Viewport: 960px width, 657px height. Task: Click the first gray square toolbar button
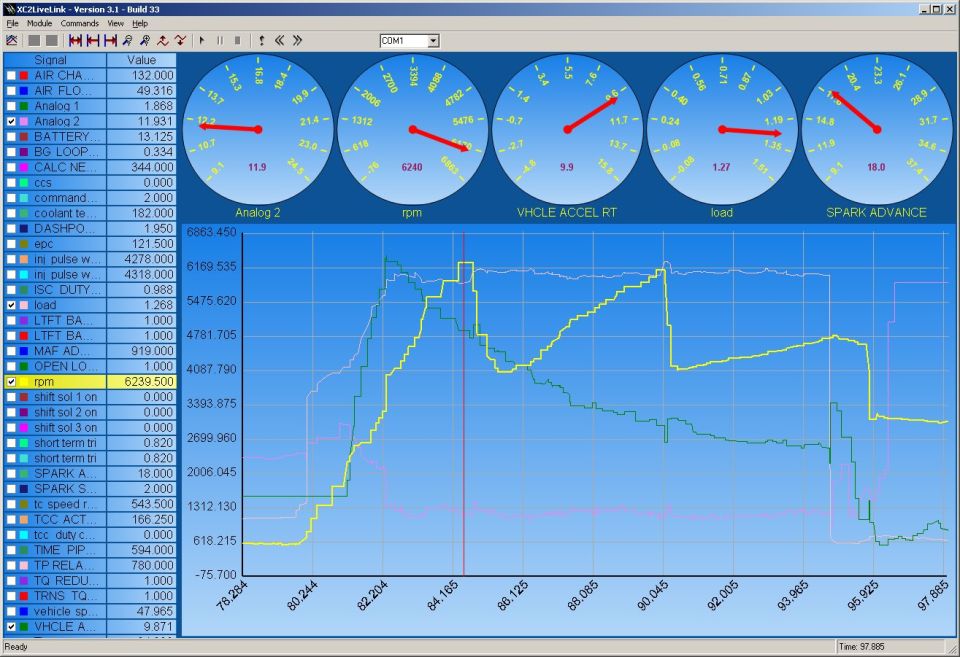[x=34, y=40]
